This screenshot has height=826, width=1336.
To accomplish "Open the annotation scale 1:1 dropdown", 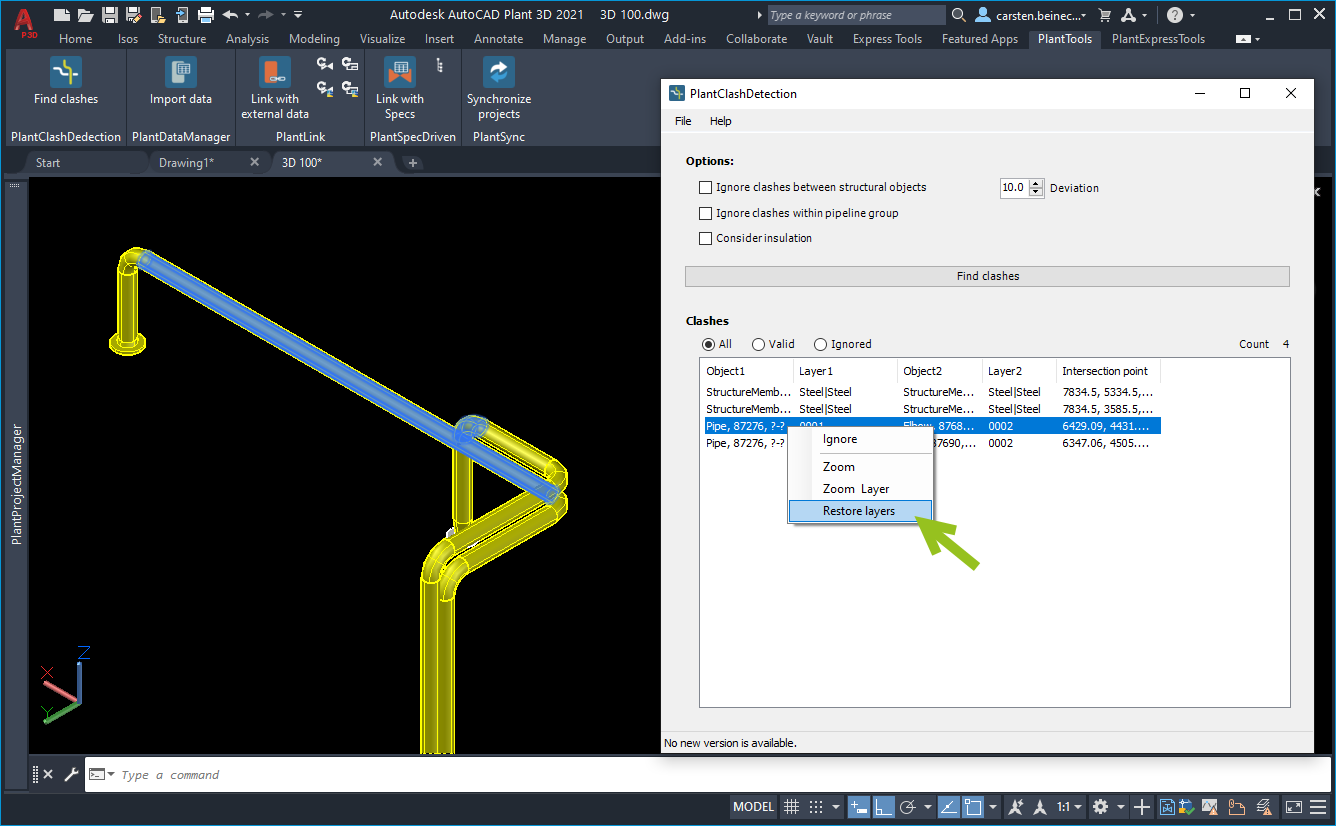I will 1069,807.
